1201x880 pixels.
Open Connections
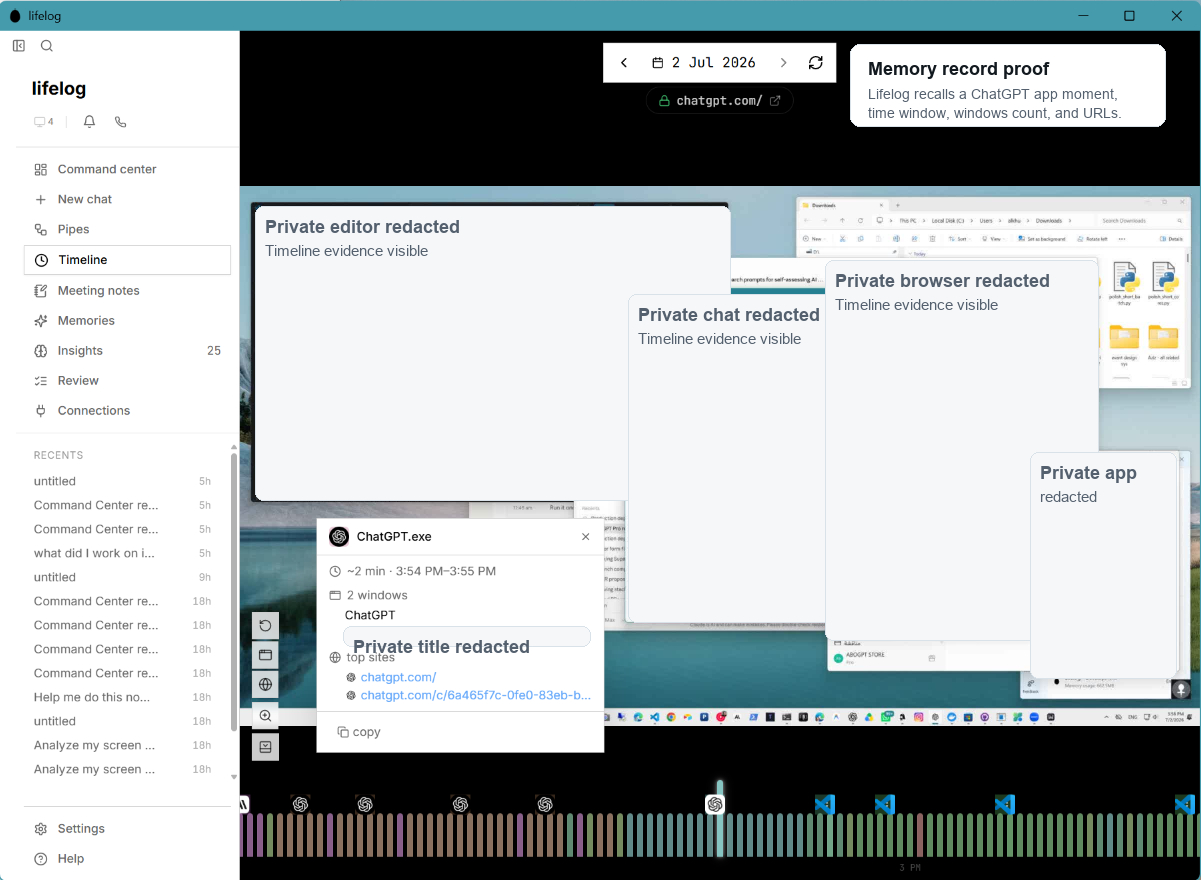click(127, 410)
